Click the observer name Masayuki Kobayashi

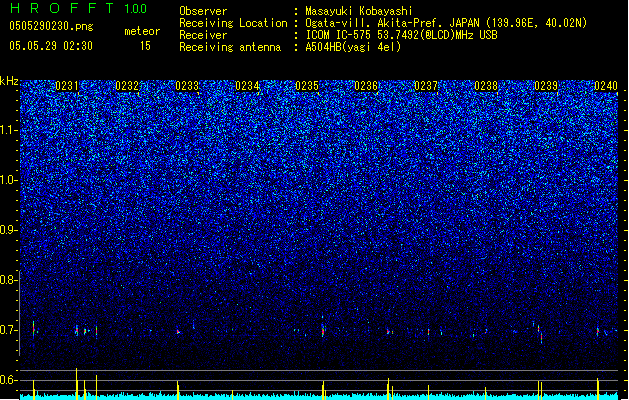coord(358,11)
